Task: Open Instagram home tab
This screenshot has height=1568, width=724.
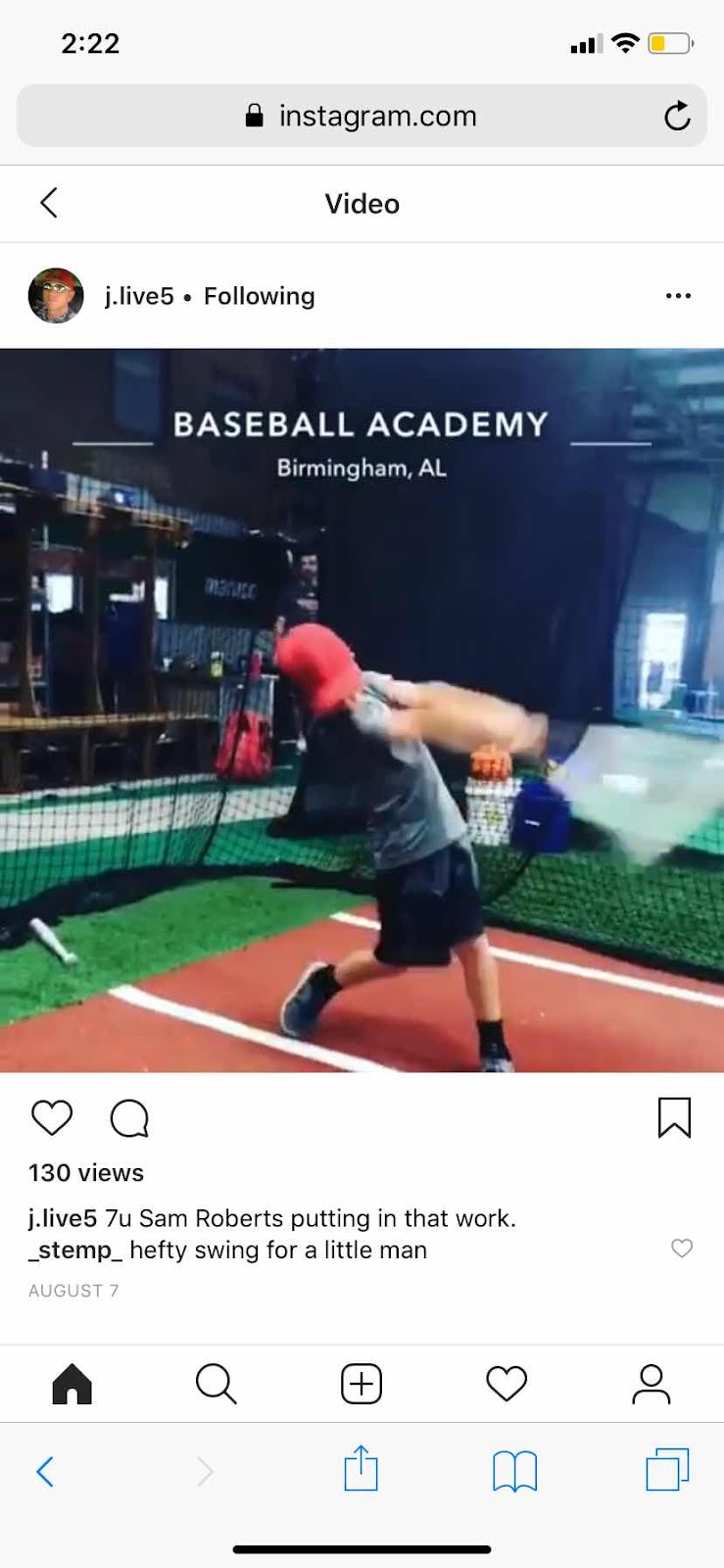Action: point(72,1384)
